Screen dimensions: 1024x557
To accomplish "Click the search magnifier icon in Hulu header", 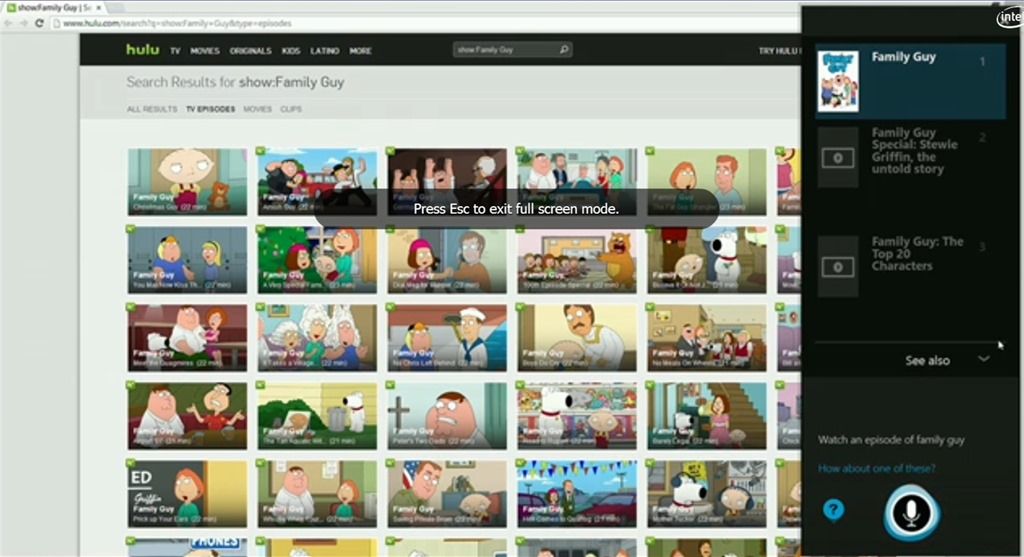I will click(x=564, y=50).
